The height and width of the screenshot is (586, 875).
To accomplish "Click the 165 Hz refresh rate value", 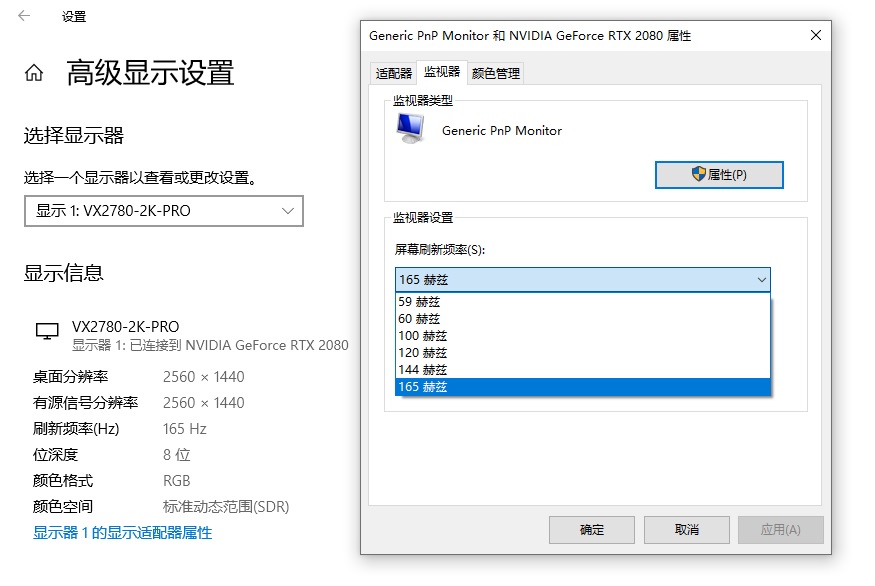I will pos(185,429).
